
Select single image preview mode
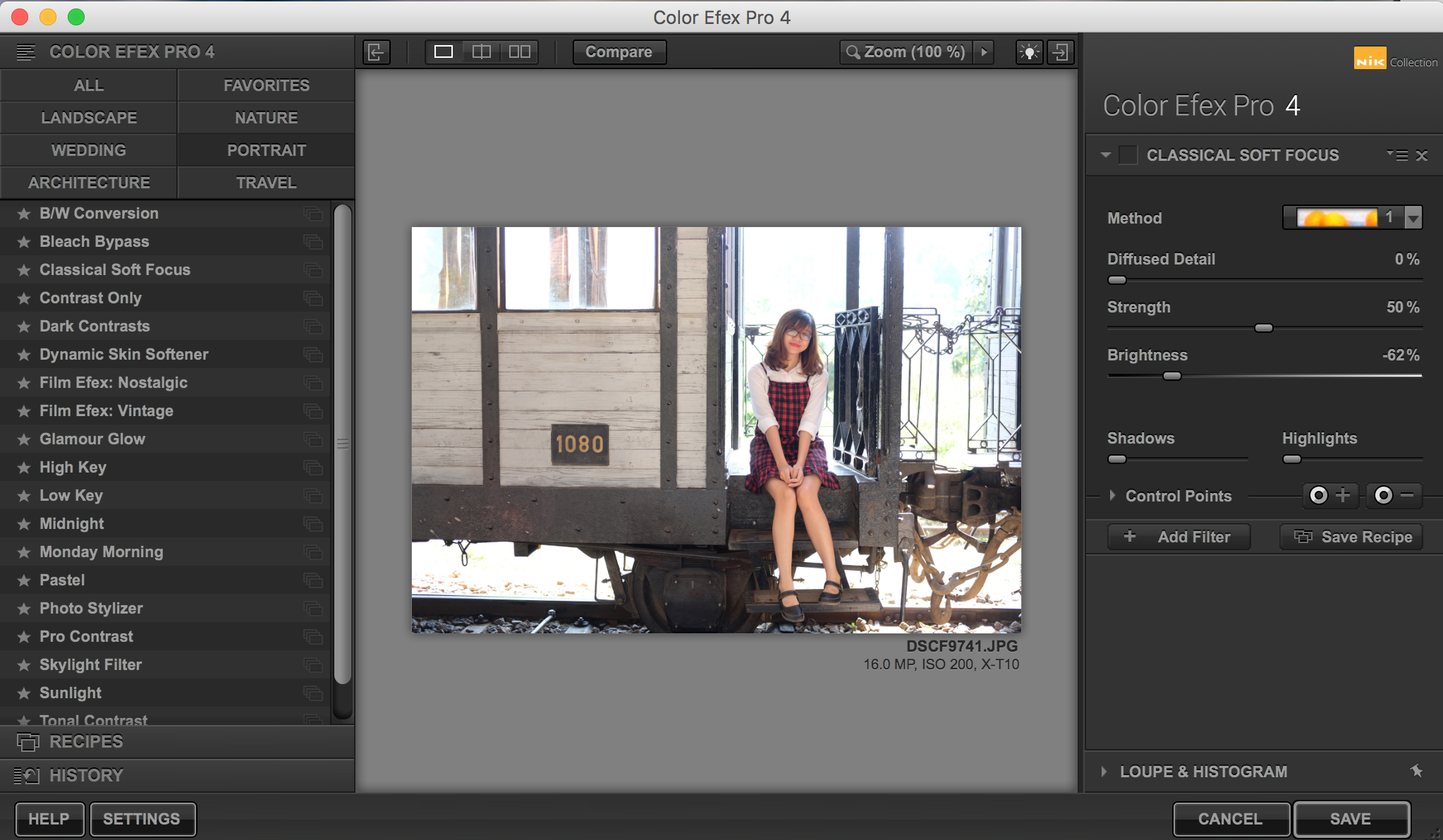[x=444, y=52]
